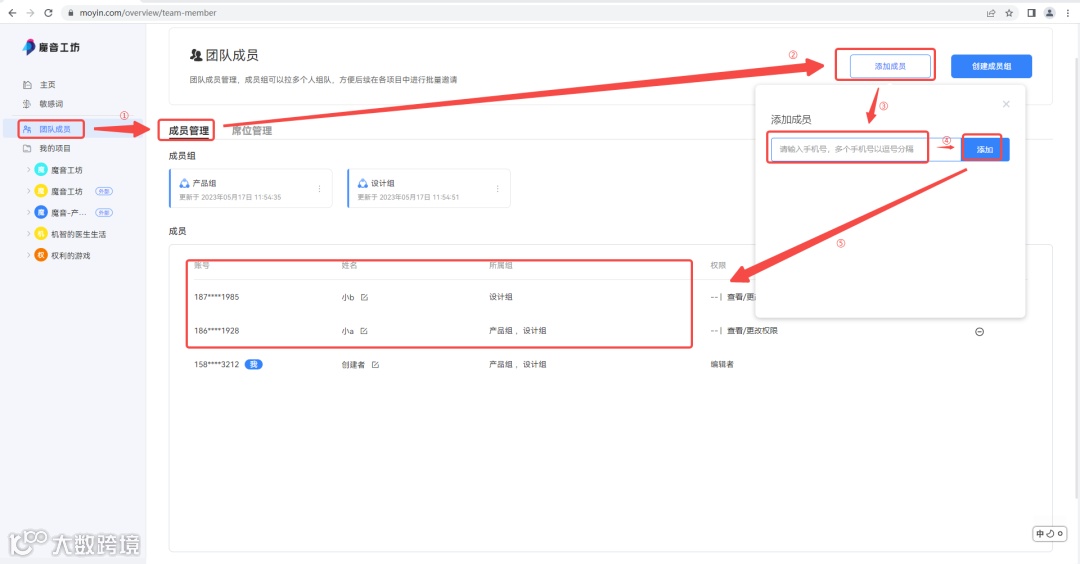This screenshot has height=564, width=1080.
Task: Click the 姓名 column header
Action: pyautogui.click(x=349, y=265)
